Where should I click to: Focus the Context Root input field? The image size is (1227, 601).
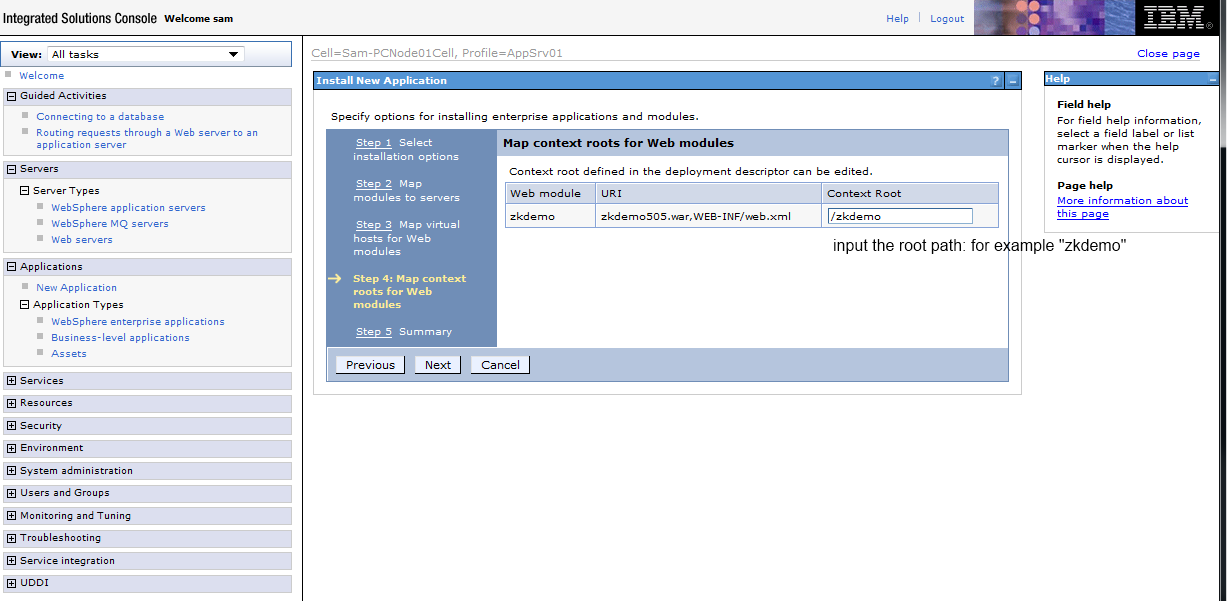(900, 216)
